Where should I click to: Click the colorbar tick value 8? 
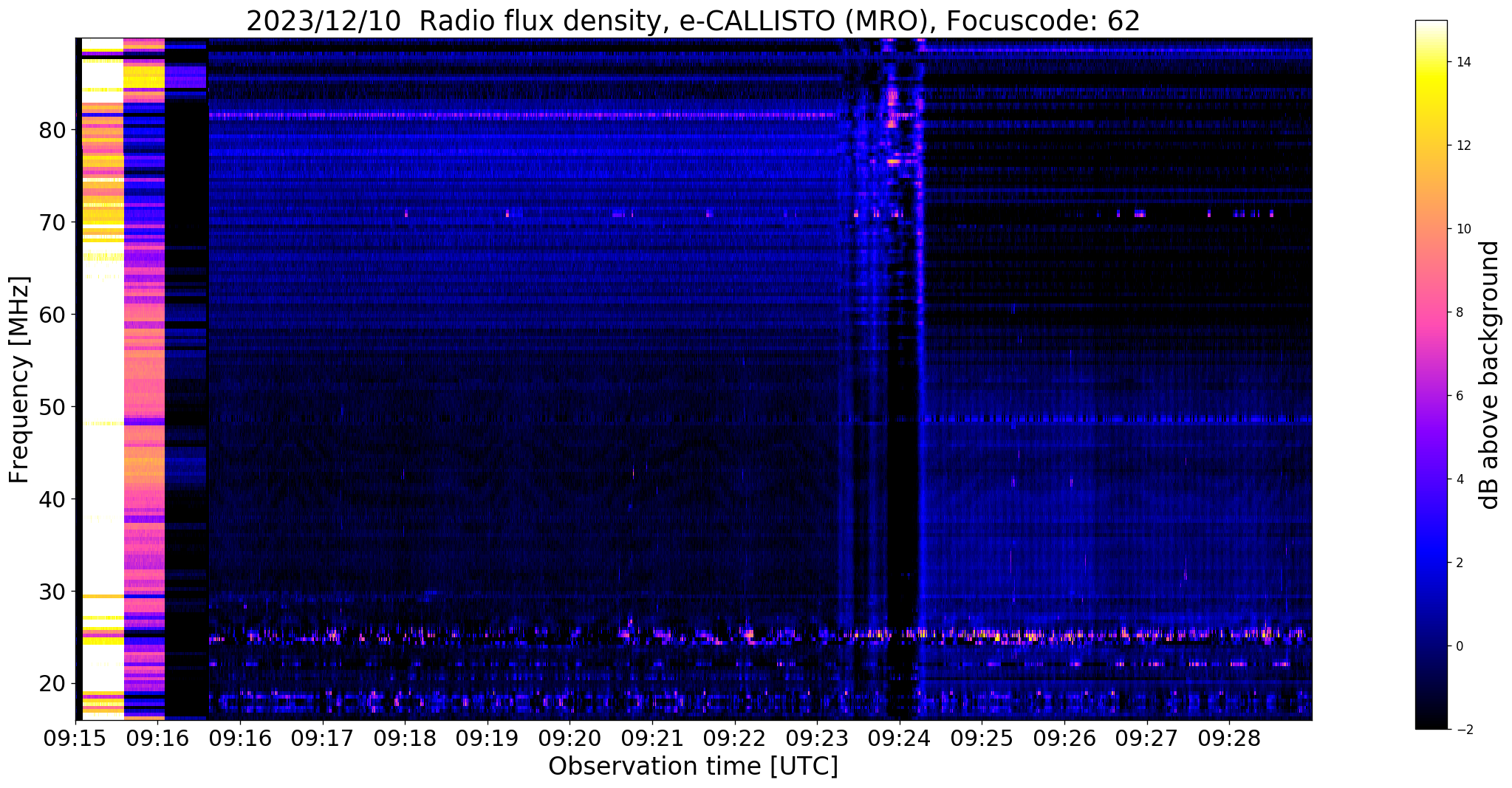1459,312
